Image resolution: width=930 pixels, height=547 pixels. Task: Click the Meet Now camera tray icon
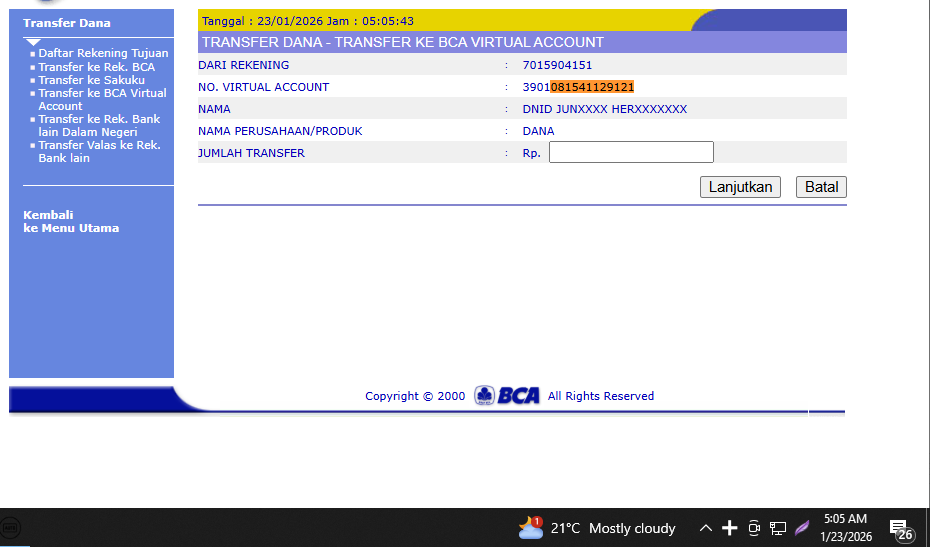pyautogui.click(x=754, y=527)
